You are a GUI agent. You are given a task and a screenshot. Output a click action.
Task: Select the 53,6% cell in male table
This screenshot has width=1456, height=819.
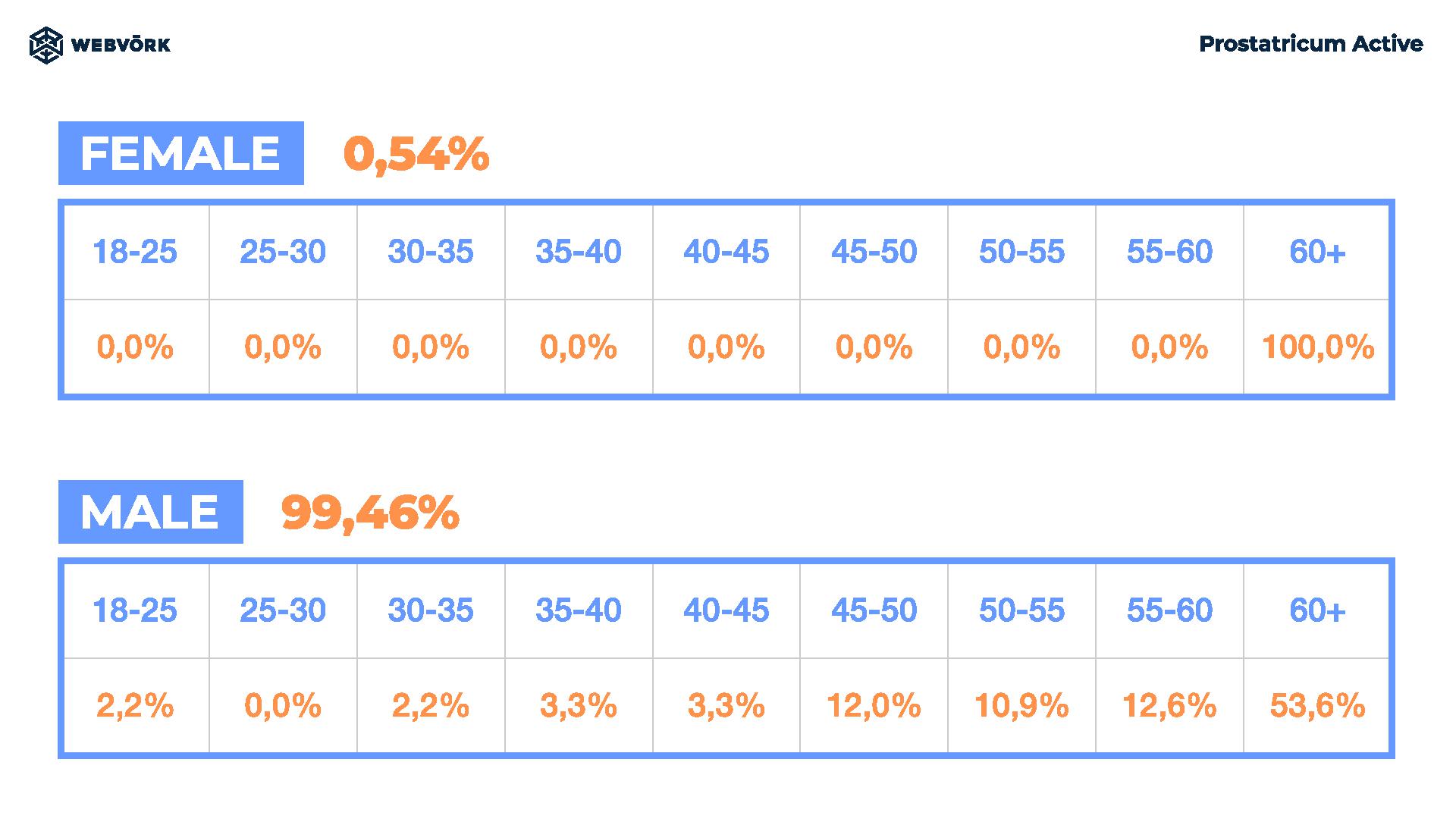click(1318, 706)
